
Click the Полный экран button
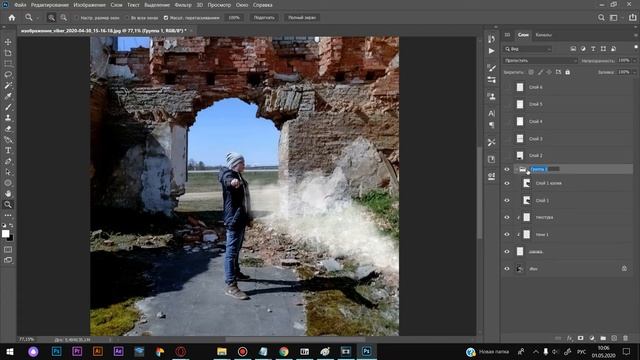pos(302,18)
